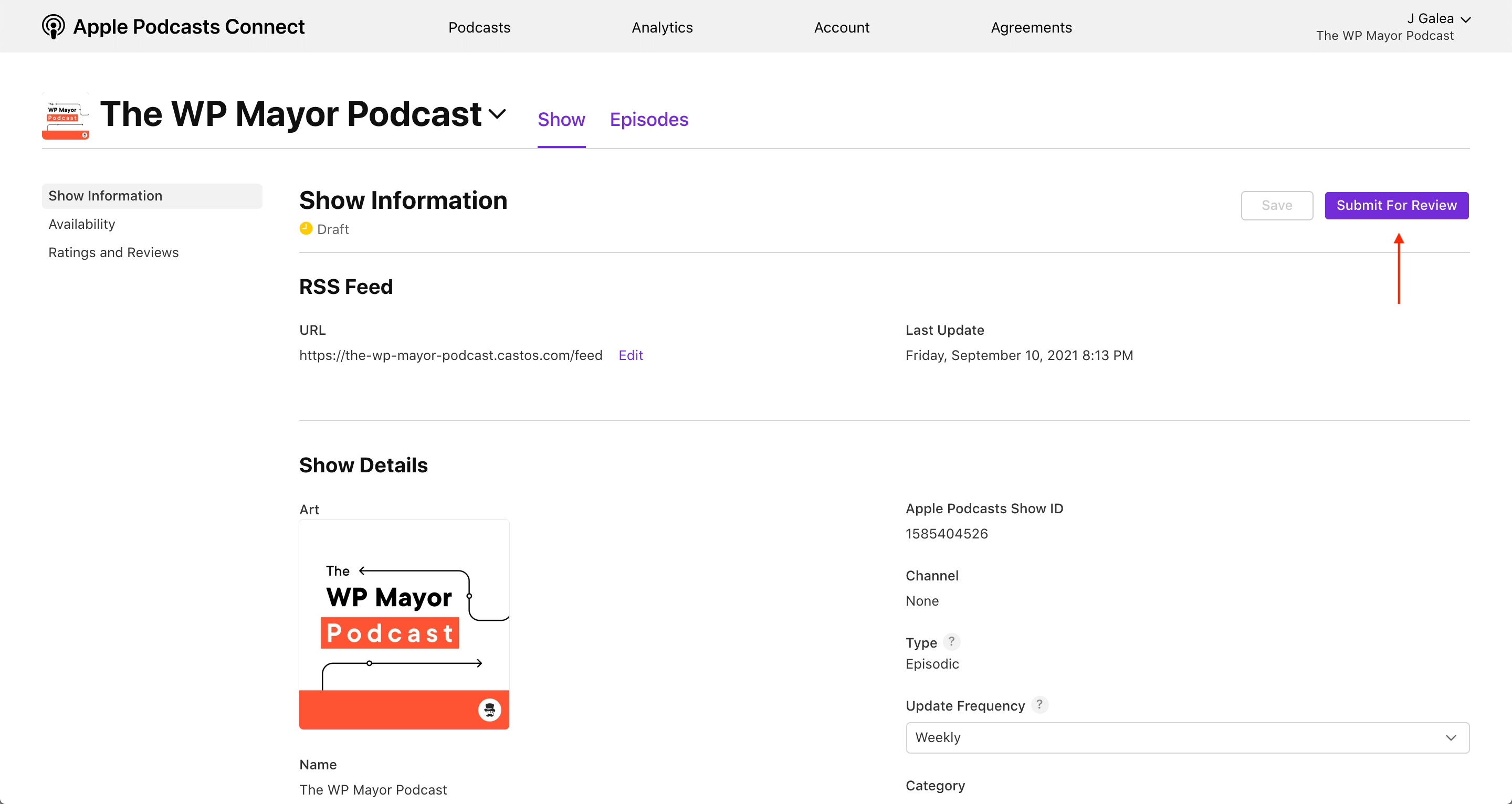Click the Apple Podcasts logo icon

54,26
